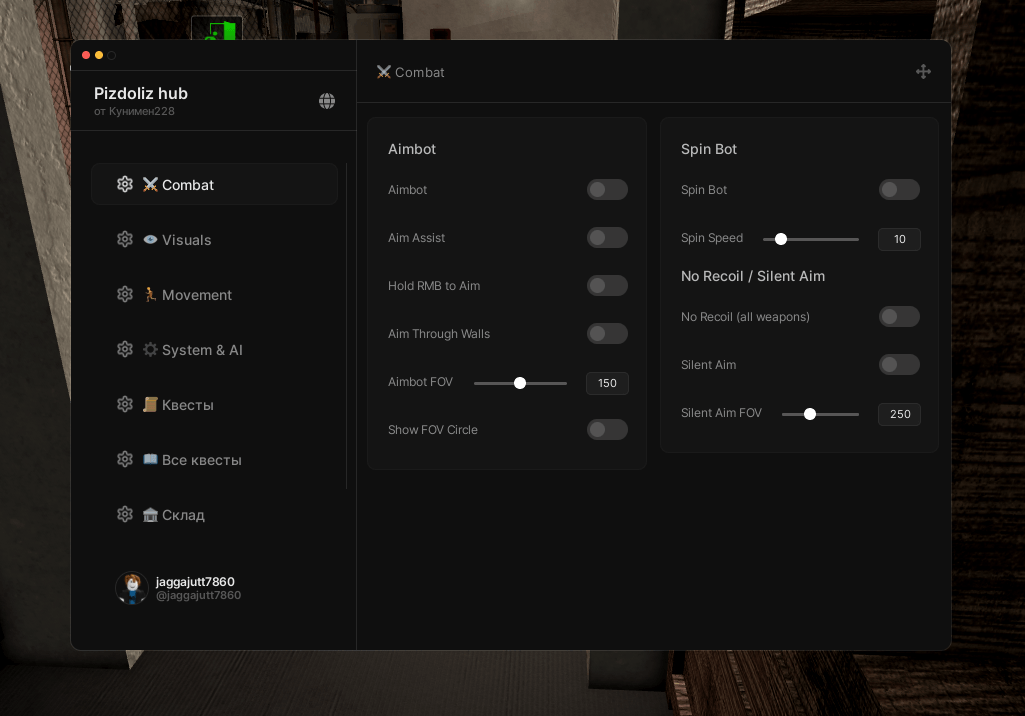Click the Aimbot FOV value field 150
This screenshot has height=716, width=1025.
[x=607, y=383]
